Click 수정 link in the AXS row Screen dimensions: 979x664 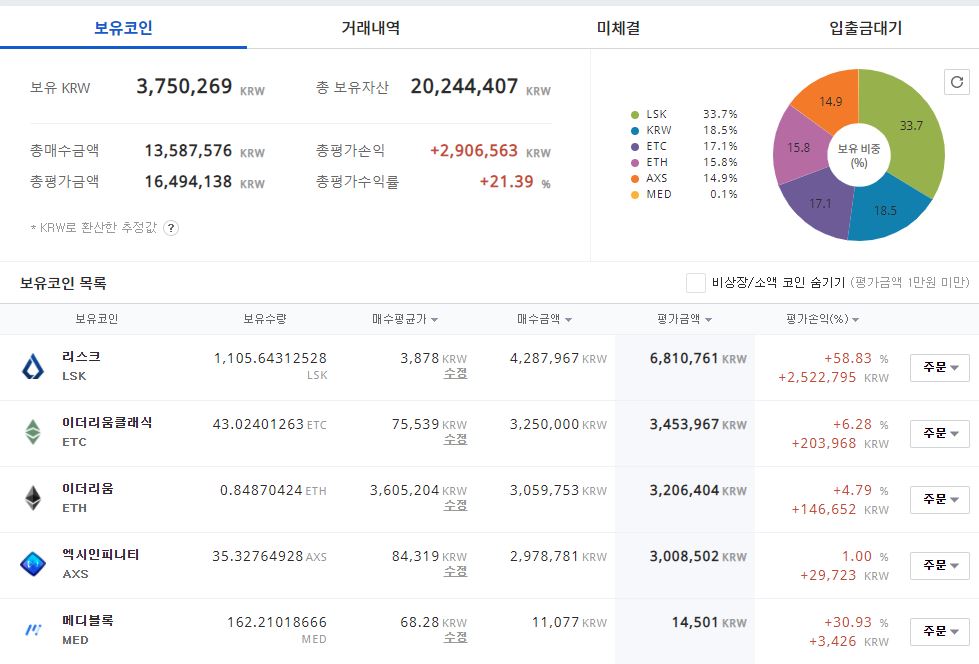pyautogui.click(x=455, y=572)
